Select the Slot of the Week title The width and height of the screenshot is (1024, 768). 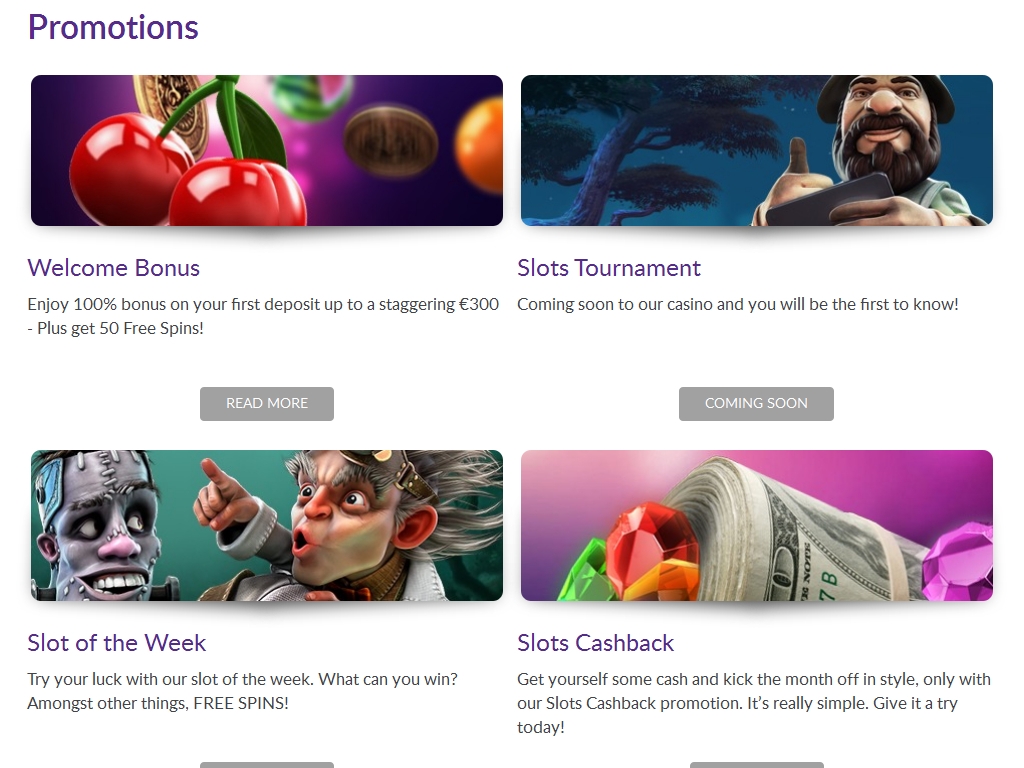(117, 643)
